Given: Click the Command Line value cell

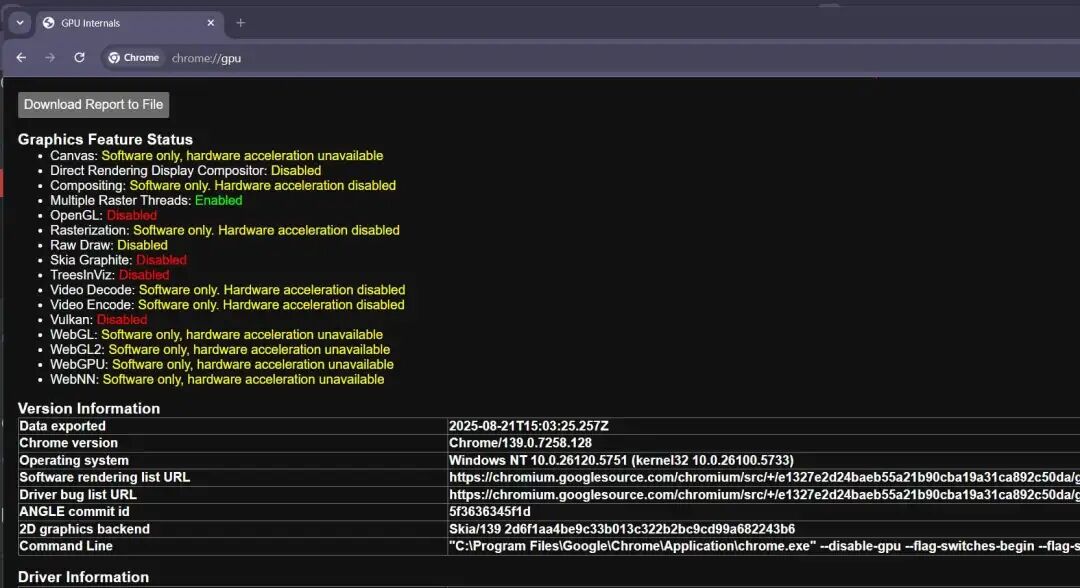Looking at the screenshot, I should point(765,546).
